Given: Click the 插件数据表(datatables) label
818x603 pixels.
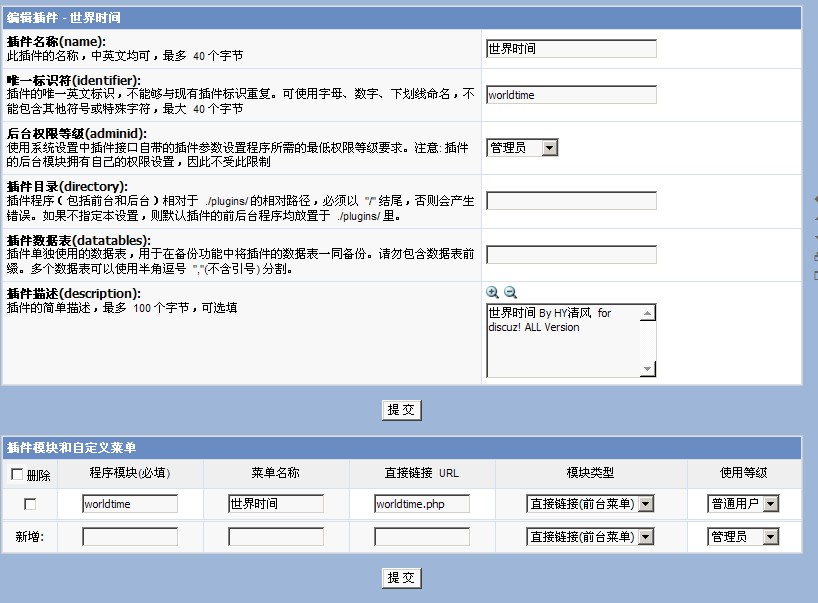Looking at the screenshot, I should click(x=79, y=240).
